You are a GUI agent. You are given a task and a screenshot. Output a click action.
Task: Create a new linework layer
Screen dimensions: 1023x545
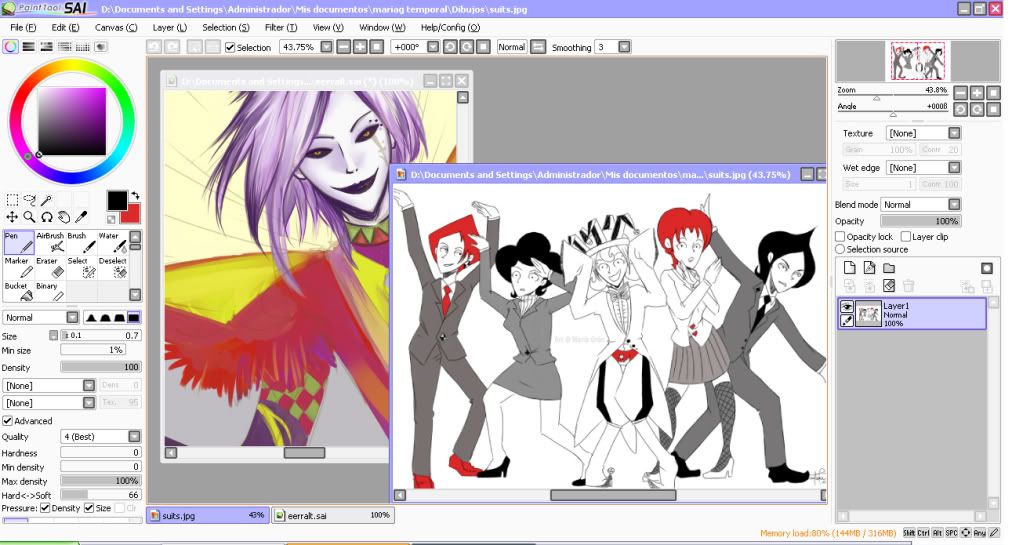click(869, 268)
